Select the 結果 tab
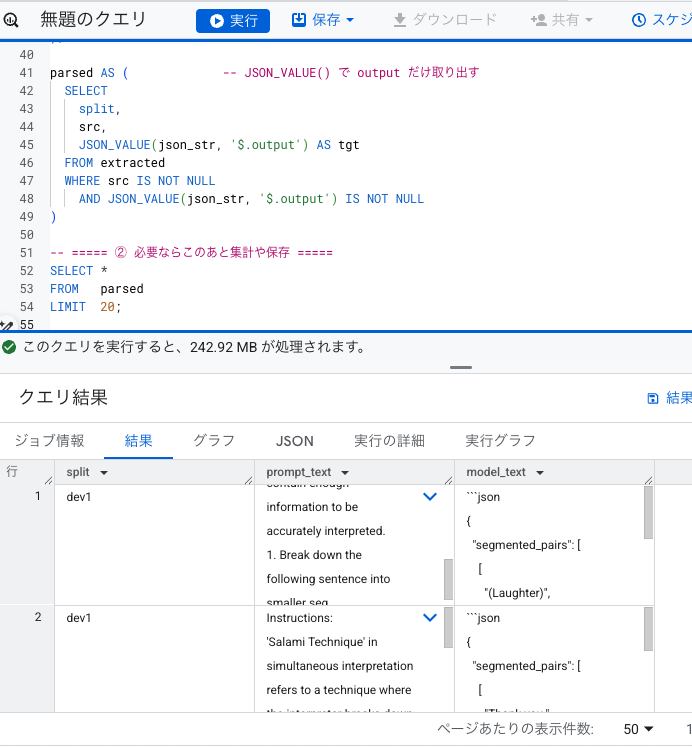 (139, 441)
